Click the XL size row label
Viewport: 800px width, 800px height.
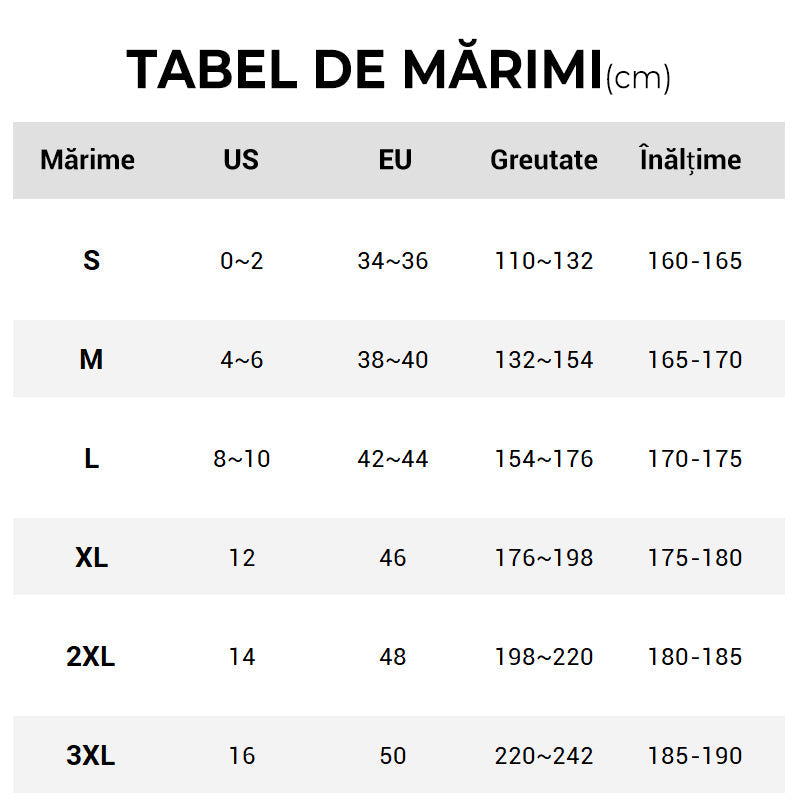click(91, 557)
